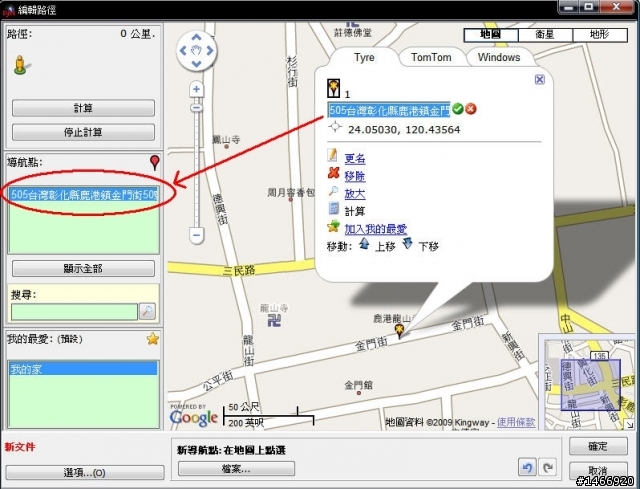Open the Tyre tab in the balloon

(364, 57)
